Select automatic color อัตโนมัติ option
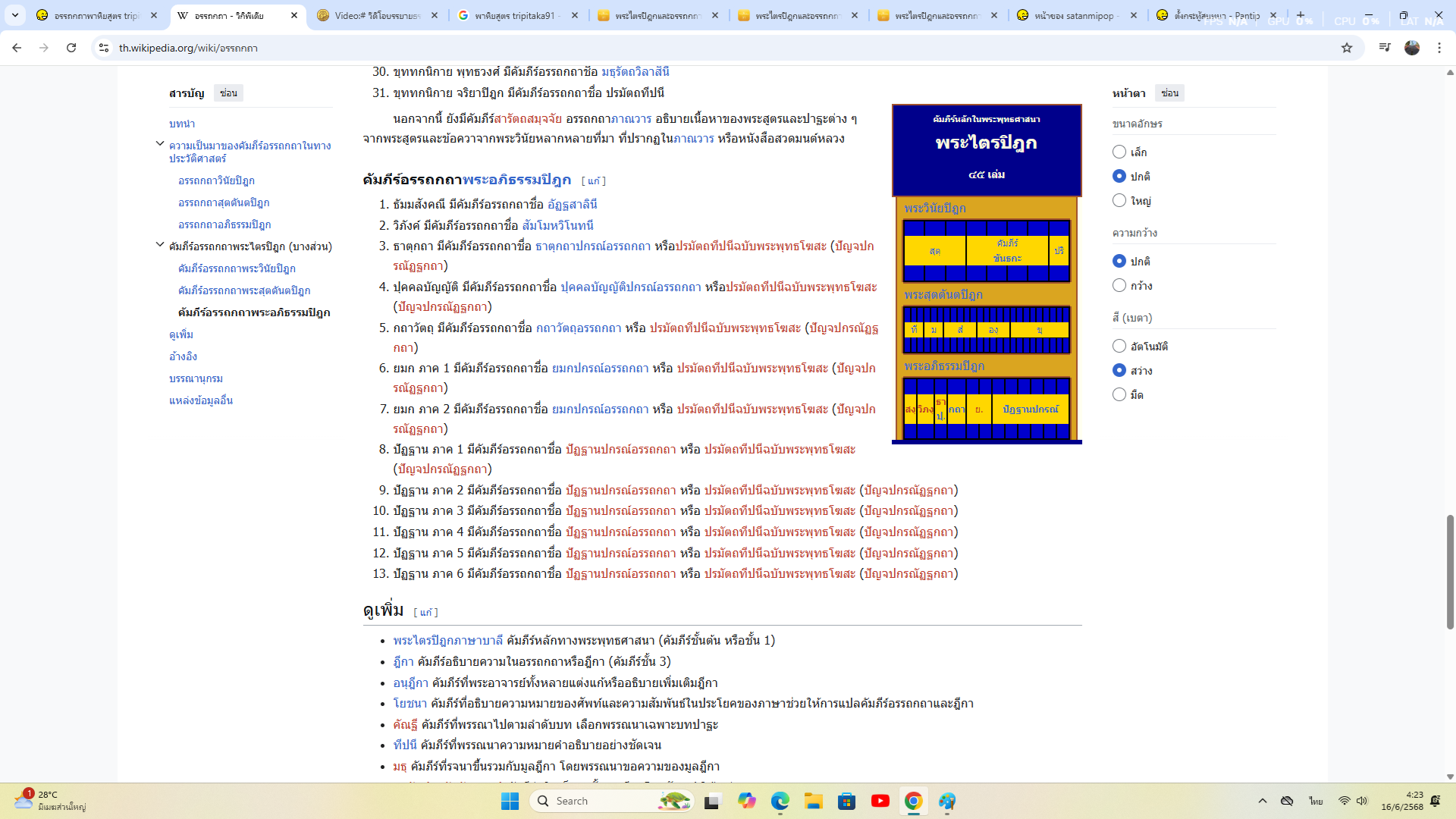The height and width of the screenshot is (819, 1456). 1119,346
